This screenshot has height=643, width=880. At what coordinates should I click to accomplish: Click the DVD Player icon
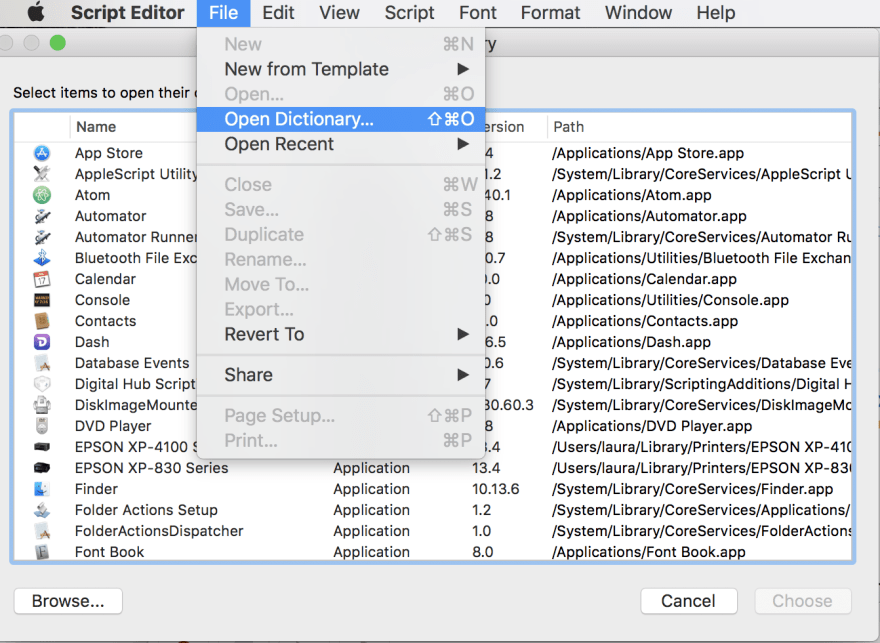[x=42, y=426]
